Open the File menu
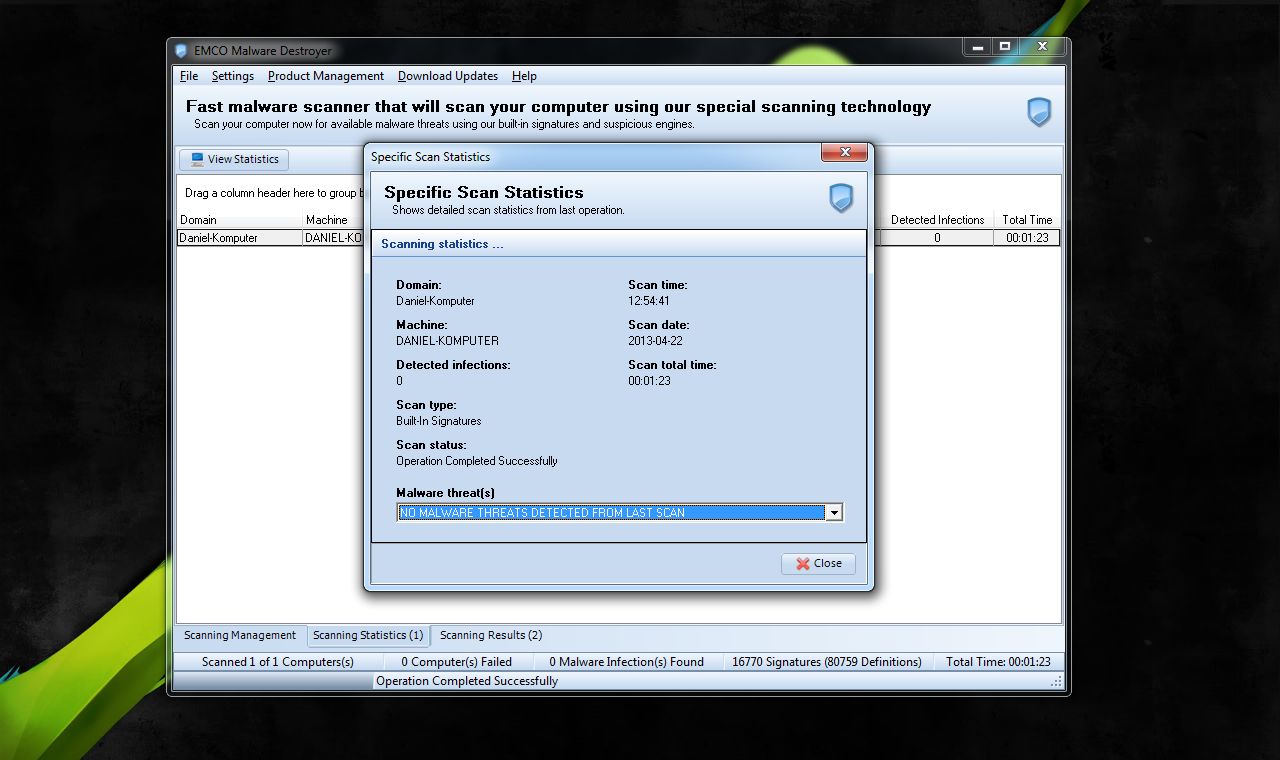The height and width of the screenshot is (760, 1280). pos(189,76)
